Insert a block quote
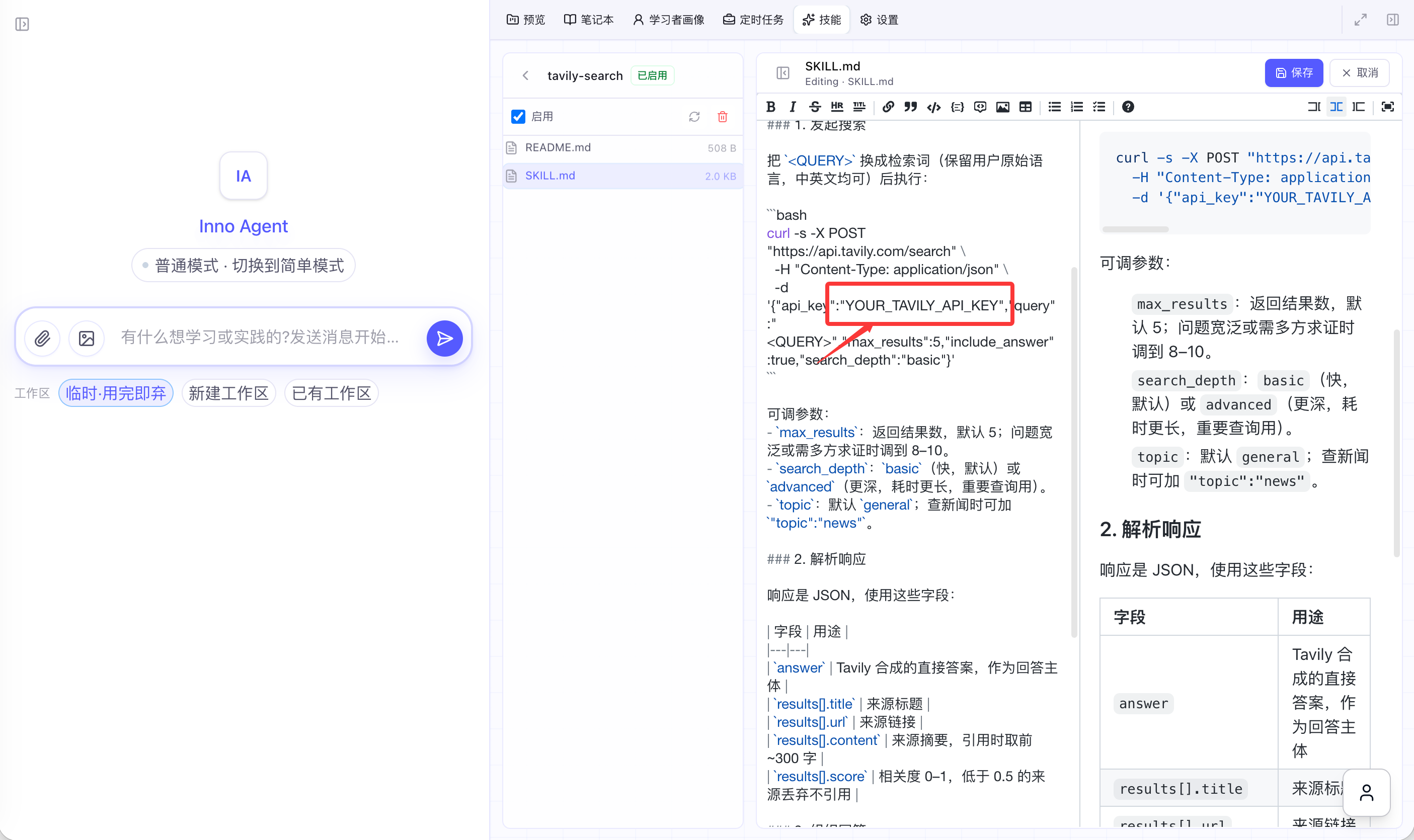The height and width of the screenshot is (840, 1414). pos(911,107)
